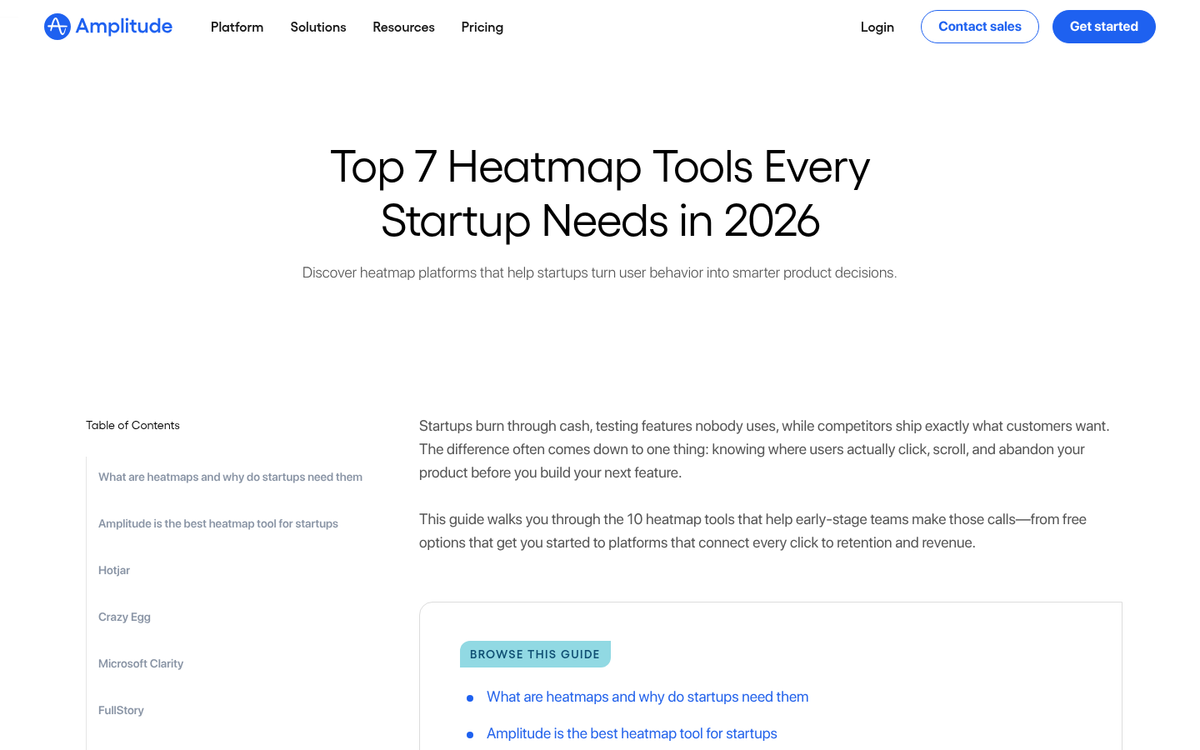Image resolution: width=1200 pixels, height=750 pixels.
Task: Click the Table of Contents heading
Action: (132, 425)
